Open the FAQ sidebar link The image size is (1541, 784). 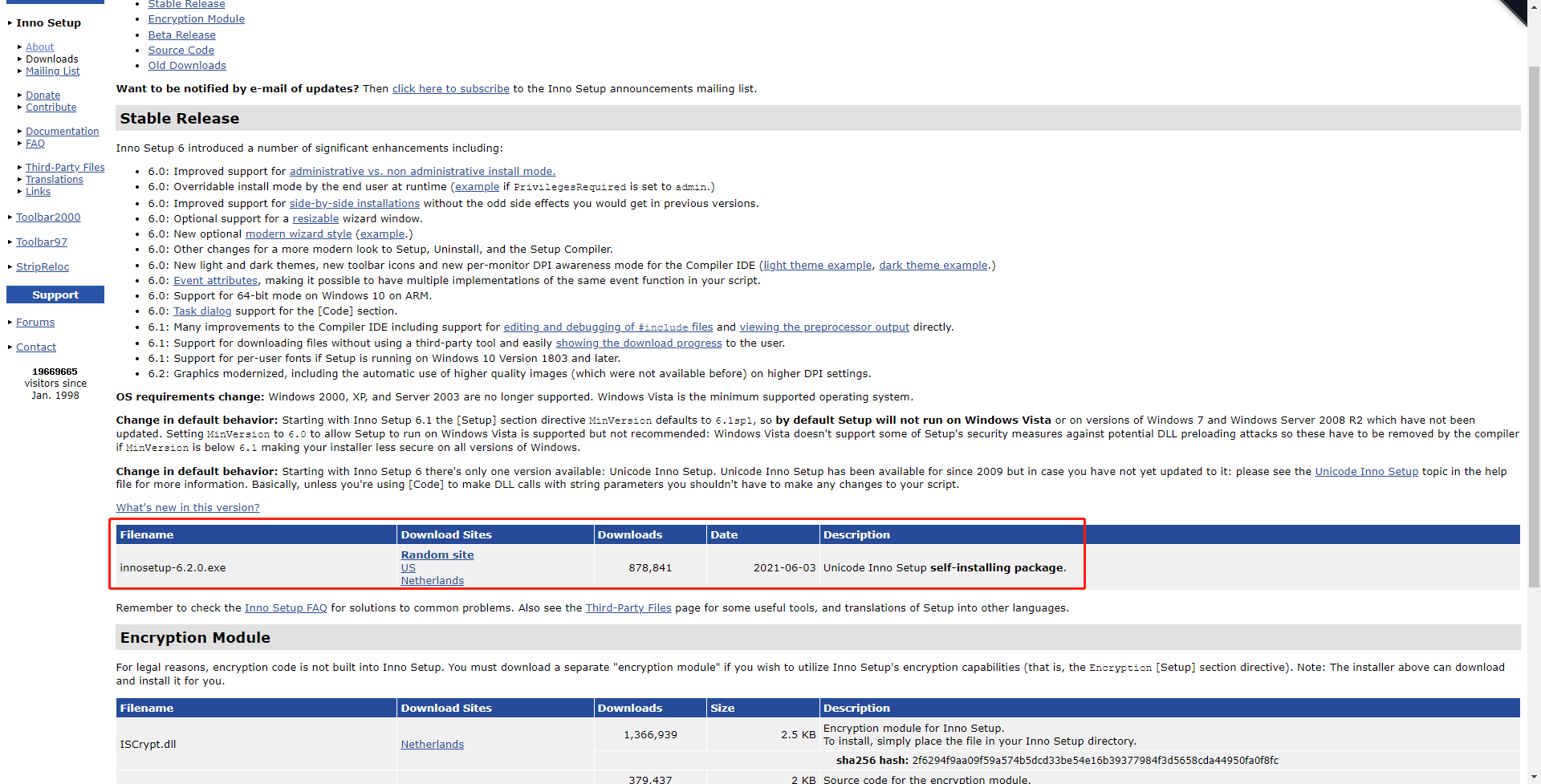[x=35, y=144]
